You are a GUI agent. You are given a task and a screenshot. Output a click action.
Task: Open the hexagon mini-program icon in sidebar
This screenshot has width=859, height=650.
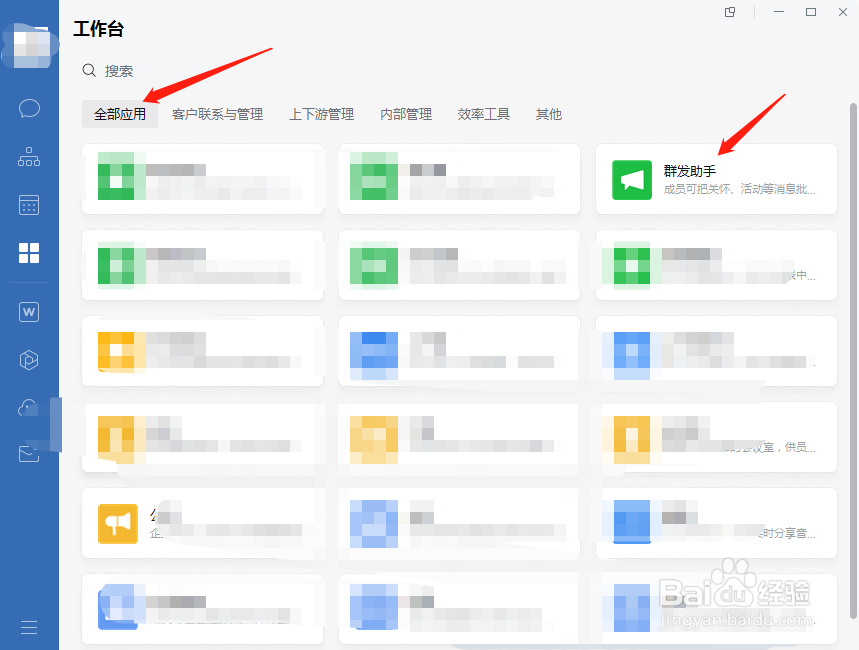tap(29, 359)
